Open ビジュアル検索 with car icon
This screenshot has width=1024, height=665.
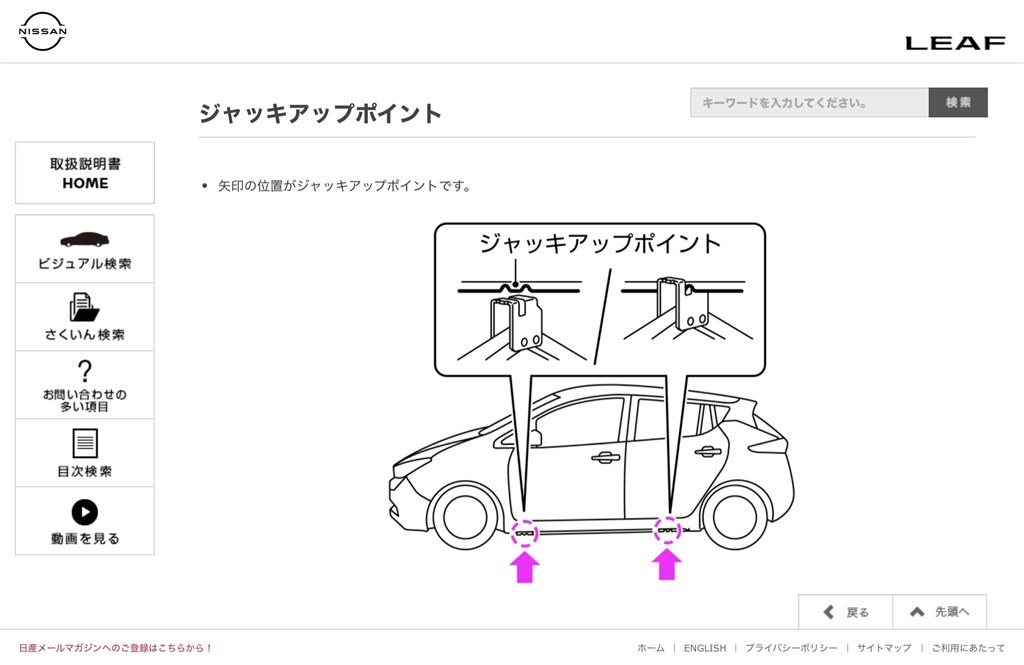tap(85, 249)
